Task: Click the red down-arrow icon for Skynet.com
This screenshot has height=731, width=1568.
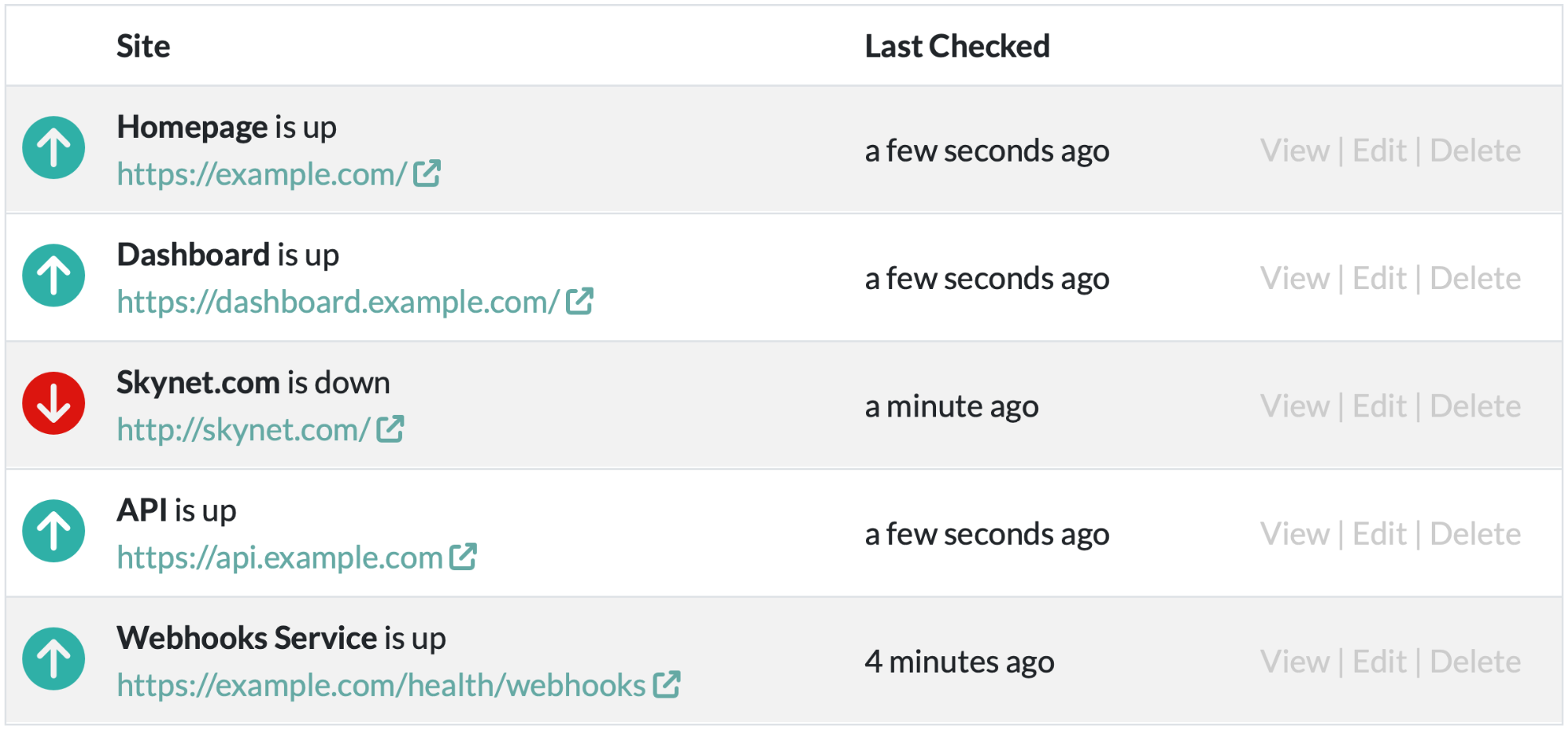Action: 53,404
